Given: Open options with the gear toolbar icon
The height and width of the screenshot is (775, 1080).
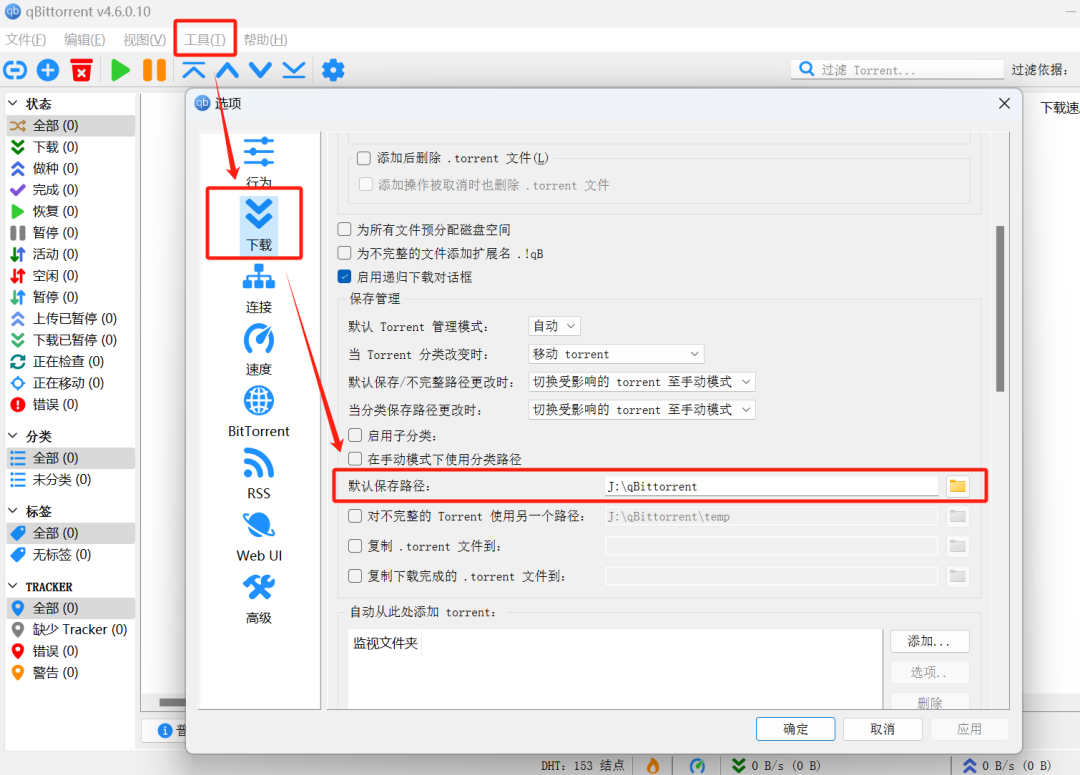Looking at the screenshot, I should (x=333, y=70).
